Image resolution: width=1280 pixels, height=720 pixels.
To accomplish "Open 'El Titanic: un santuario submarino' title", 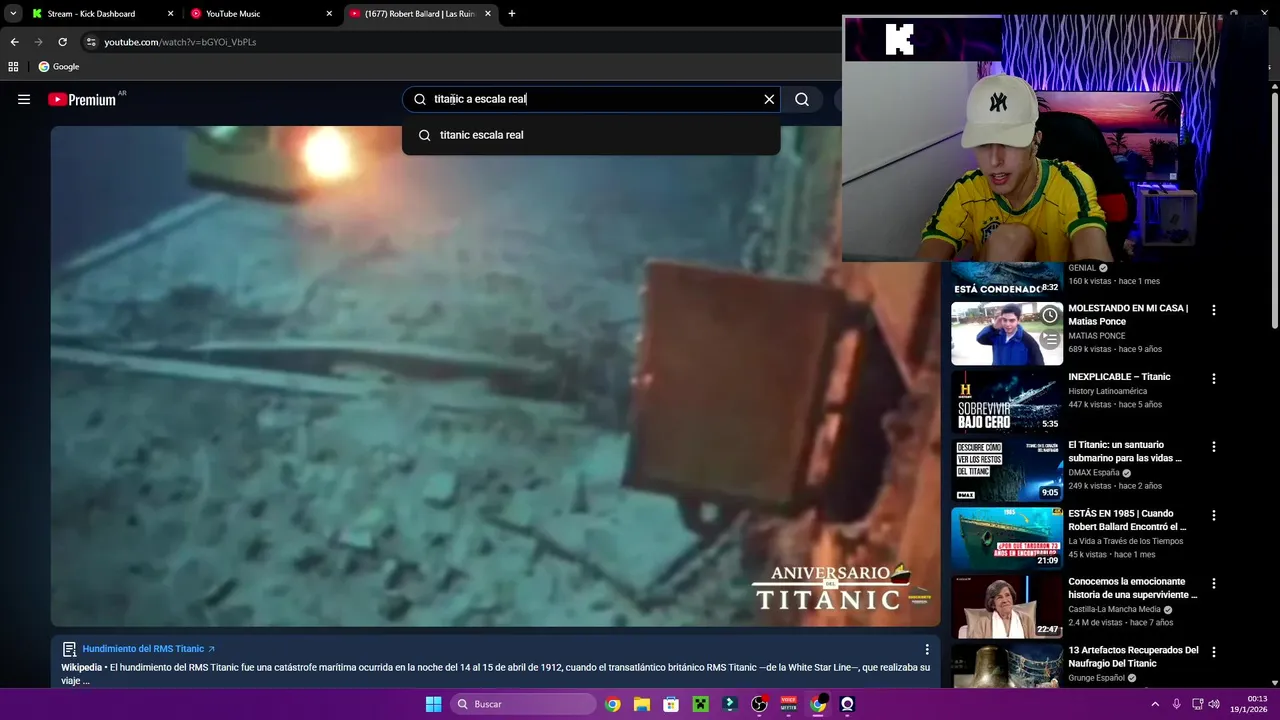I will pyautogui.click(x=1125, y=452).
